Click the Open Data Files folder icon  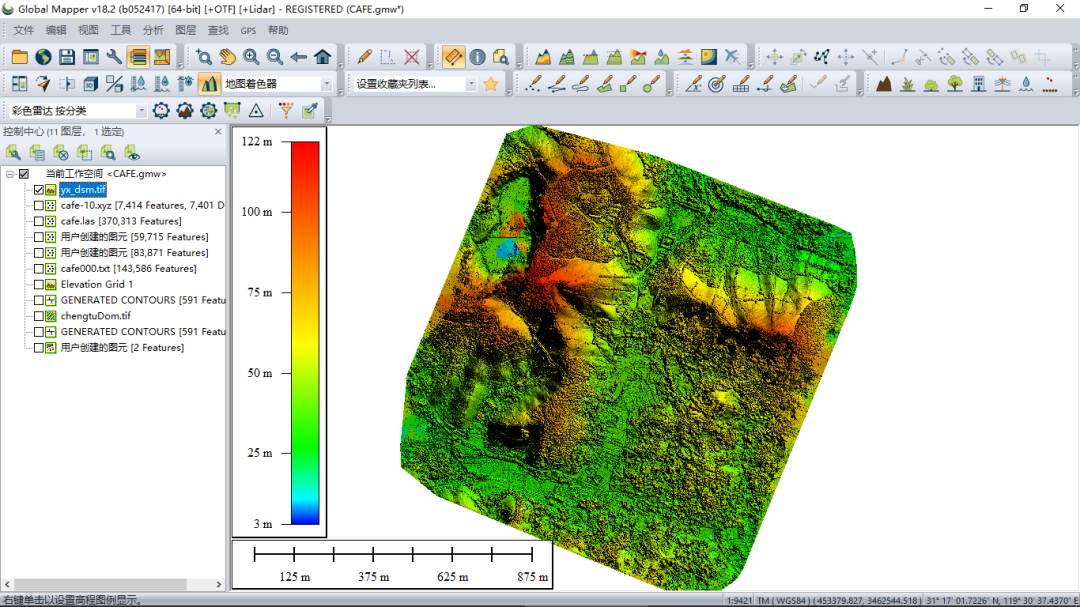[19, 57]
